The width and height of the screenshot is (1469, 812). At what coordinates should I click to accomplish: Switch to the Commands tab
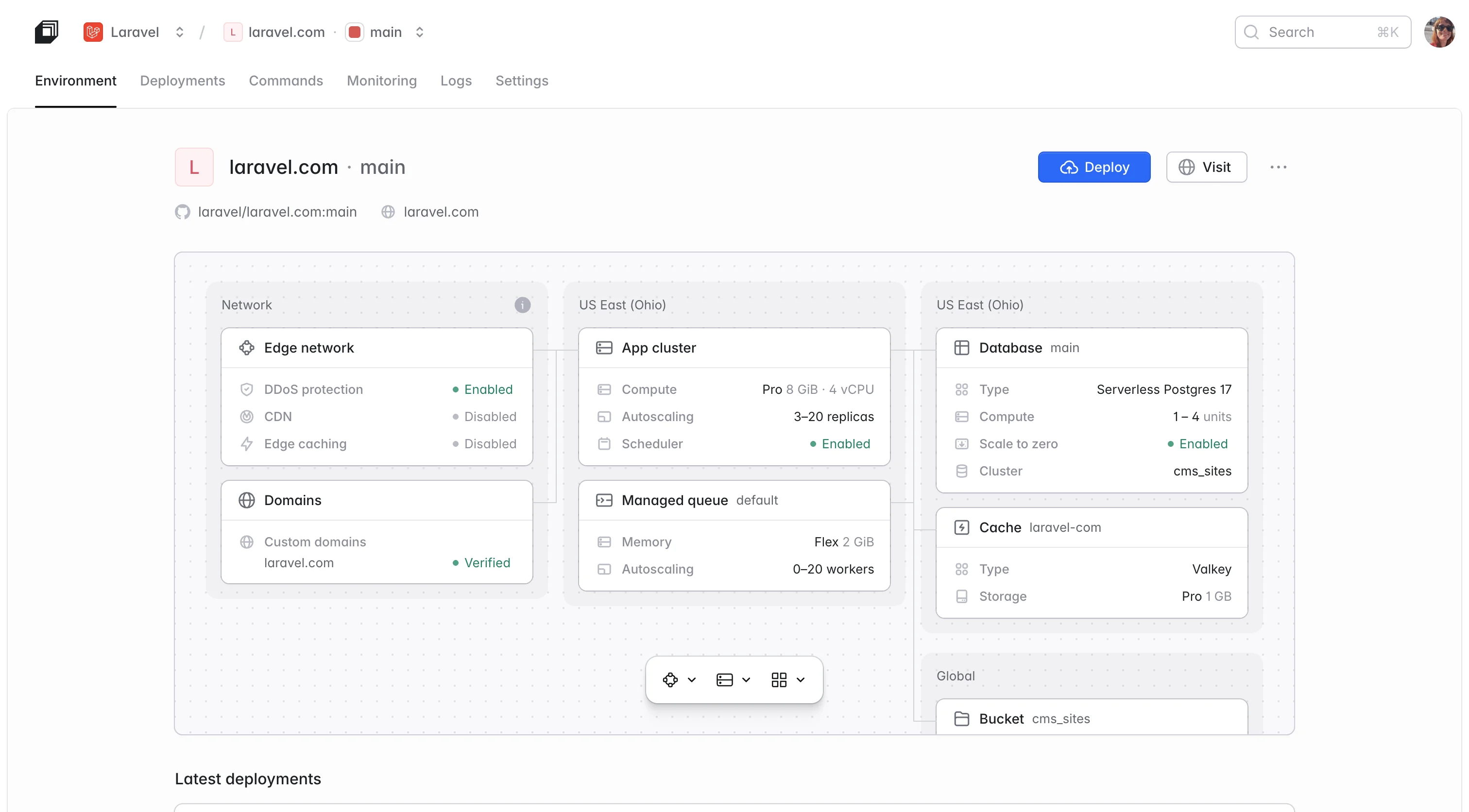(x=286, y=81)
